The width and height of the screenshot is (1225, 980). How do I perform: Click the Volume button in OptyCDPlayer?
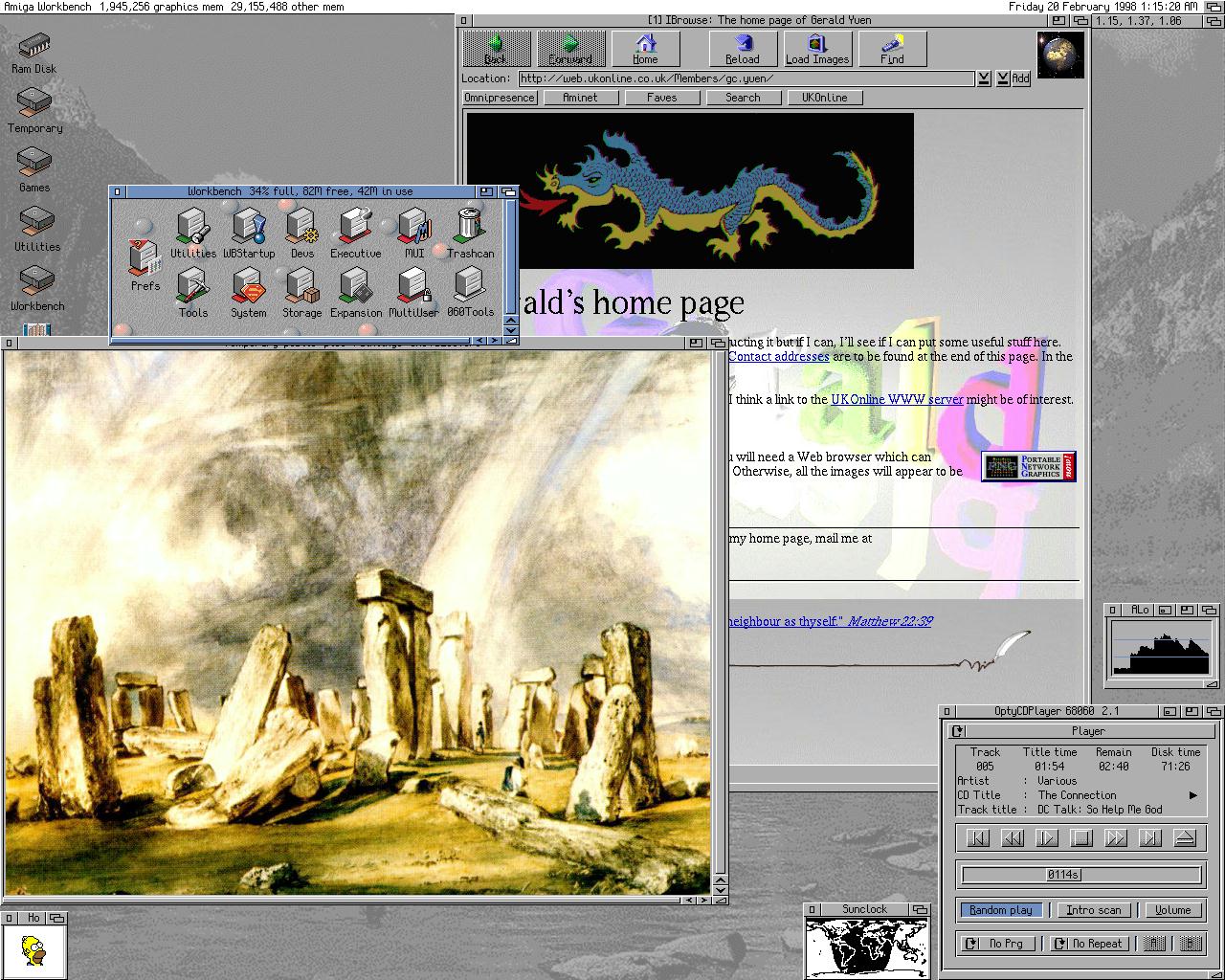[1173, 910]
